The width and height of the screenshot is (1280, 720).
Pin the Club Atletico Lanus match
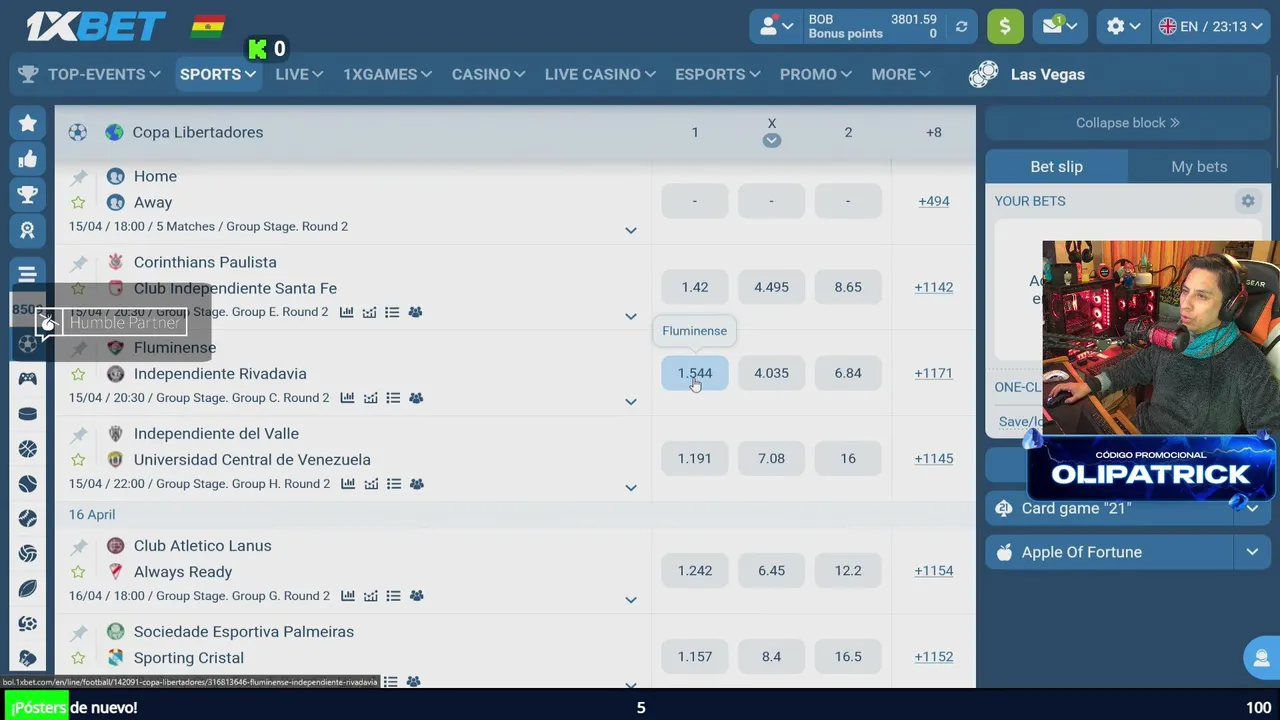78,546
